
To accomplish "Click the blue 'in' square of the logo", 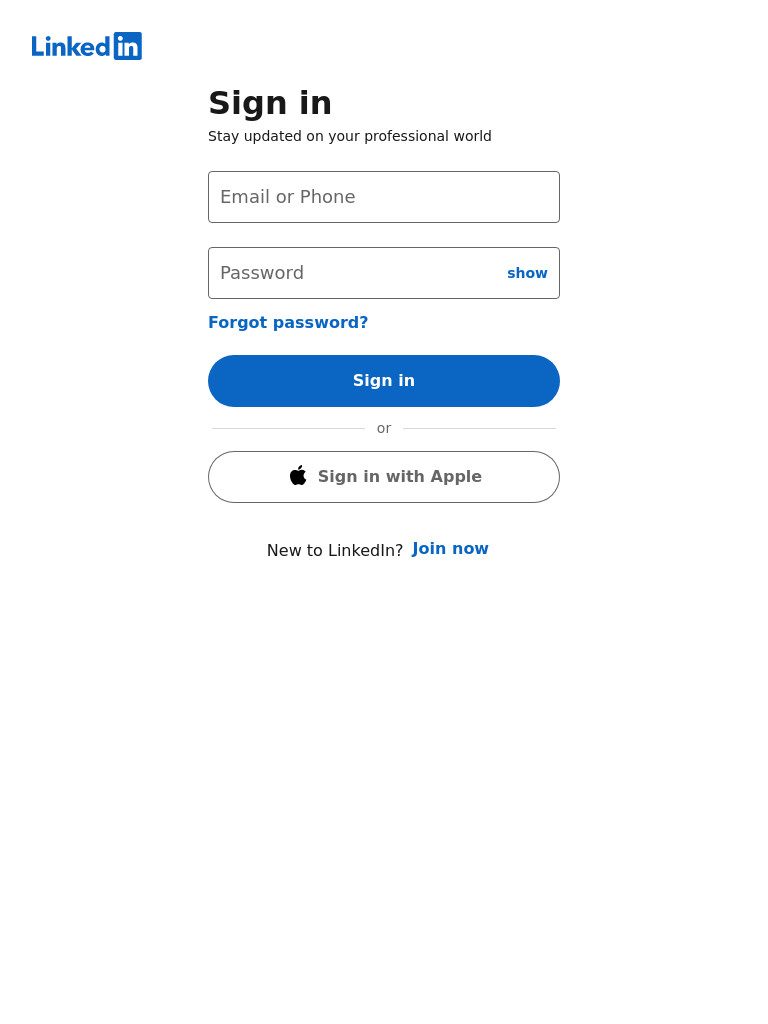I will [x=128, y=46].
